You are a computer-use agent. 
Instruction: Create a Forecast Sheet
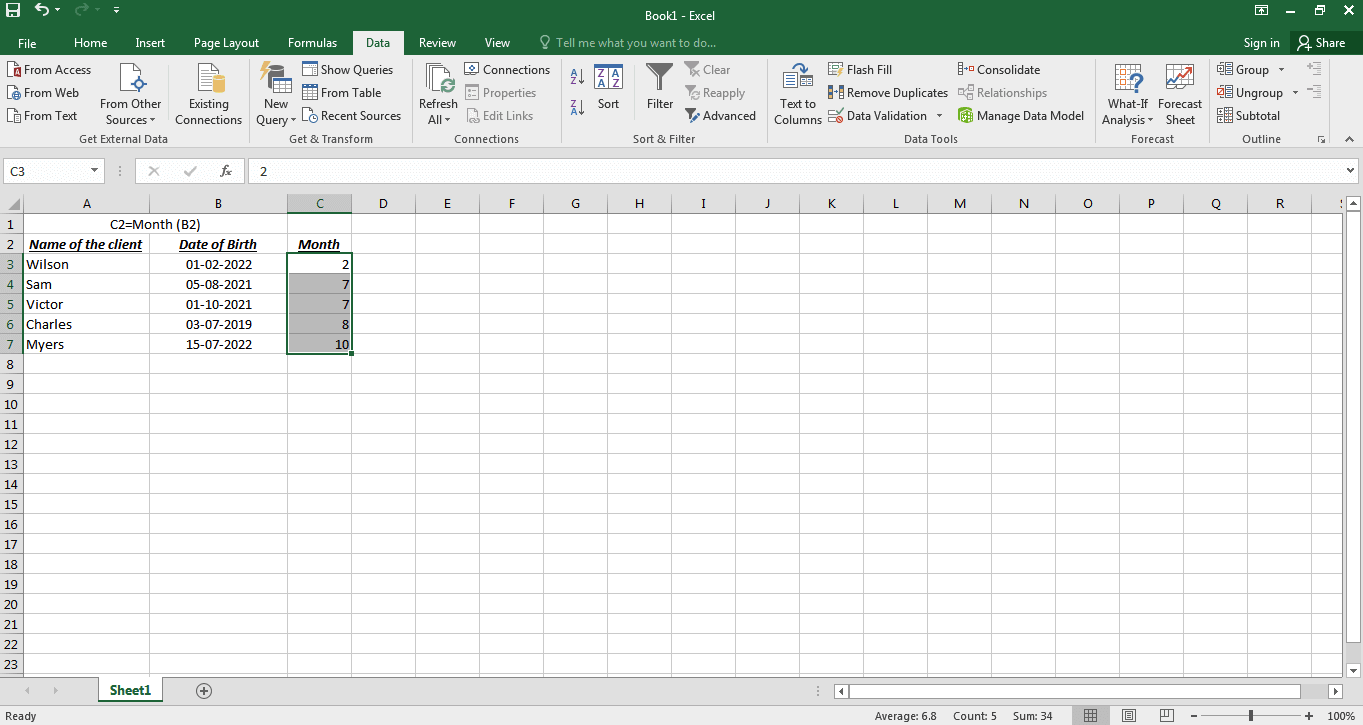[1180, 95]
